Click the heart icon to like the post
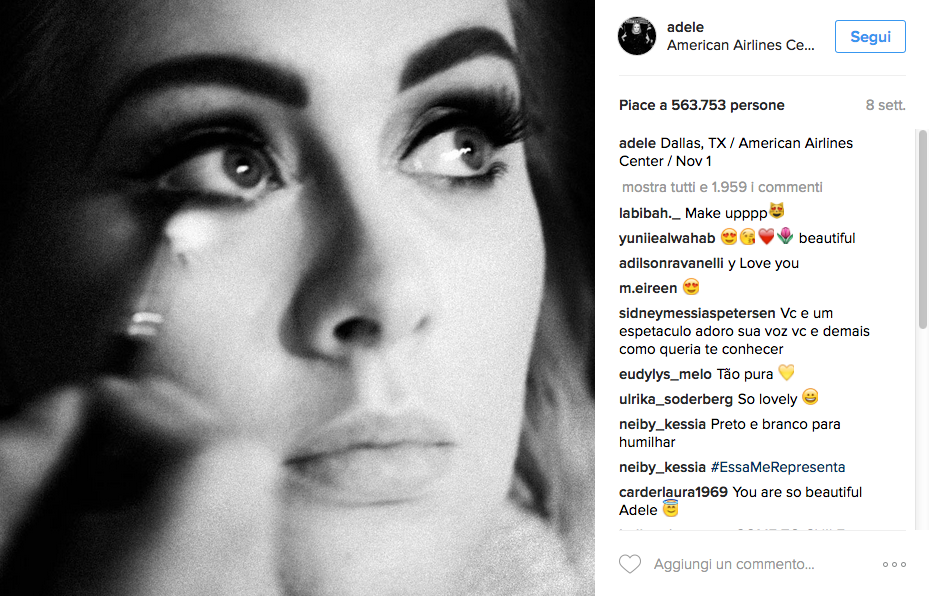 630,563
